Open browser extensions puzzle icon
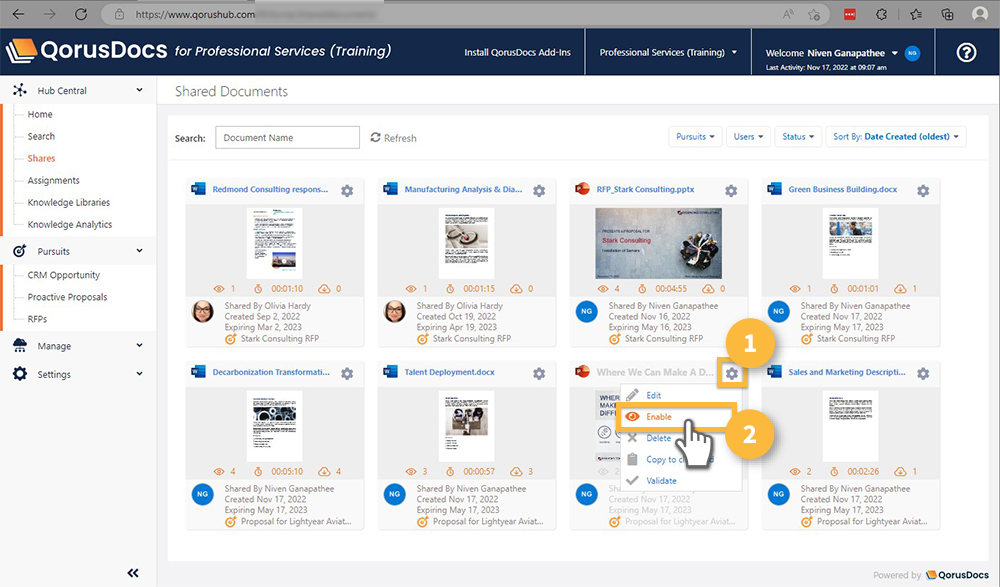Screen dimensions: 1000x587 tap(881, 14)
